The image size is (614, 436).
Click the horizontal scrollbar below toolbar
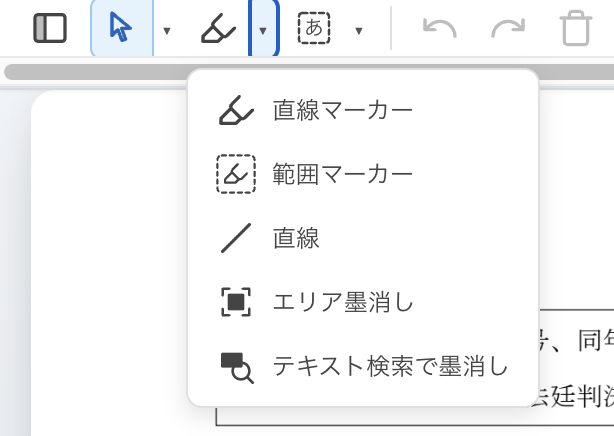pos(309,72)
